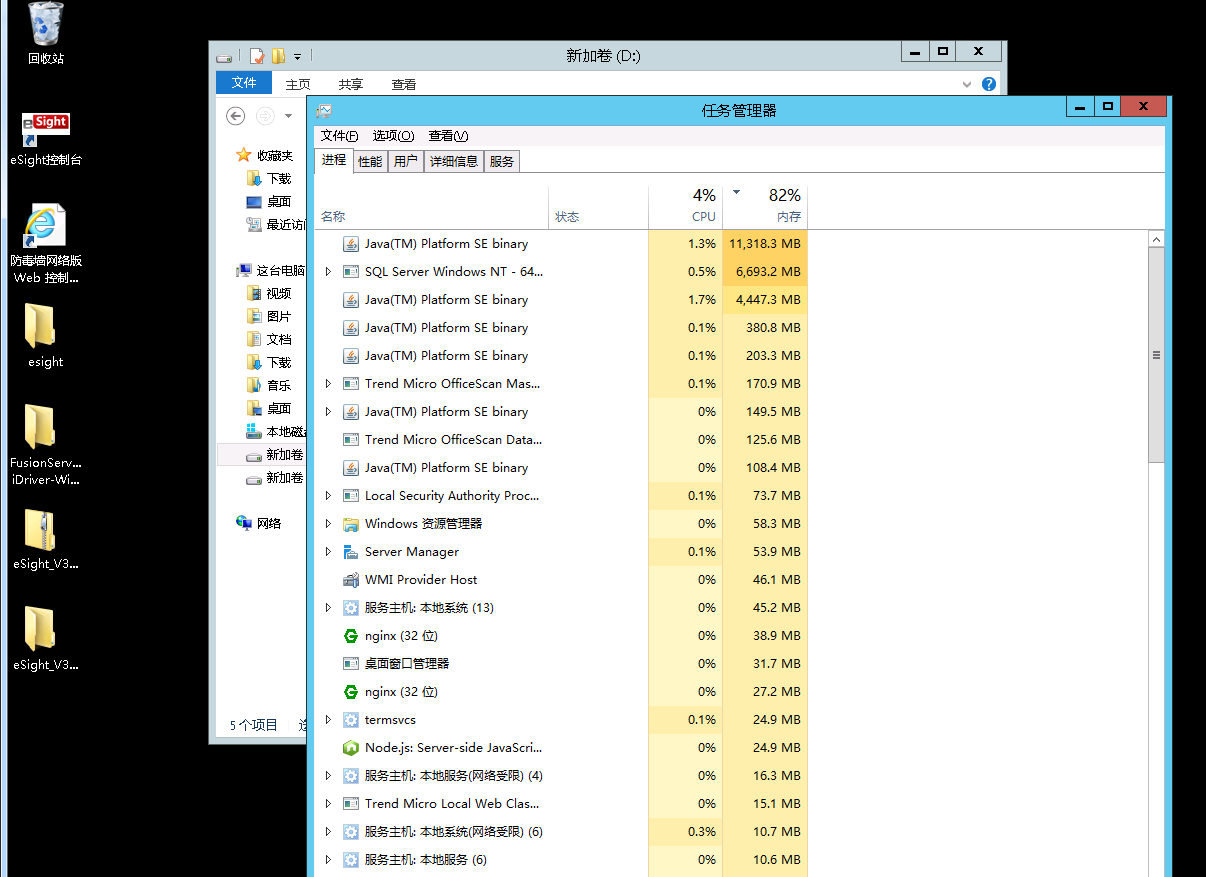
Task: Open the 查看 ribbon tab in Explorer
Action: [404, 84]
